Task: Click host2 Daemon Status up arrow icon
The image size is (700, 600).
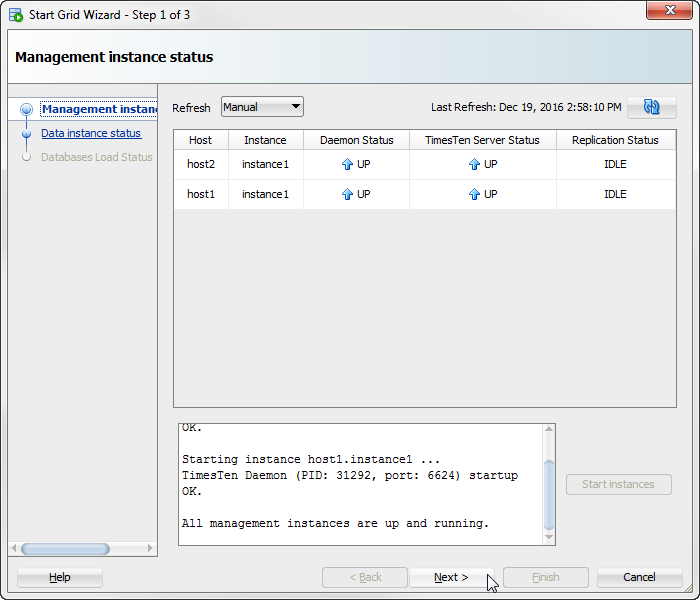Action: coord(347,164)
